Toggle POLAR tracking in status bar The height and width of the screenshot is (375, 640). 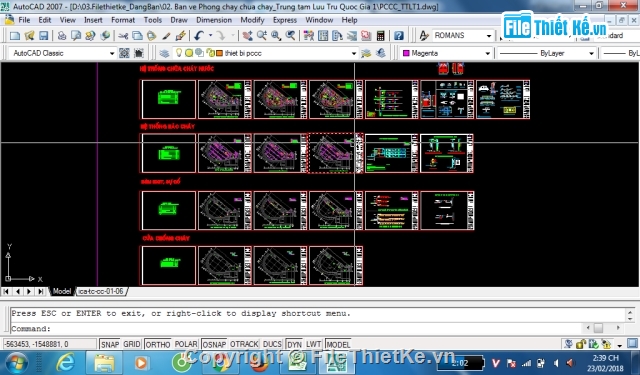(186, 344)
